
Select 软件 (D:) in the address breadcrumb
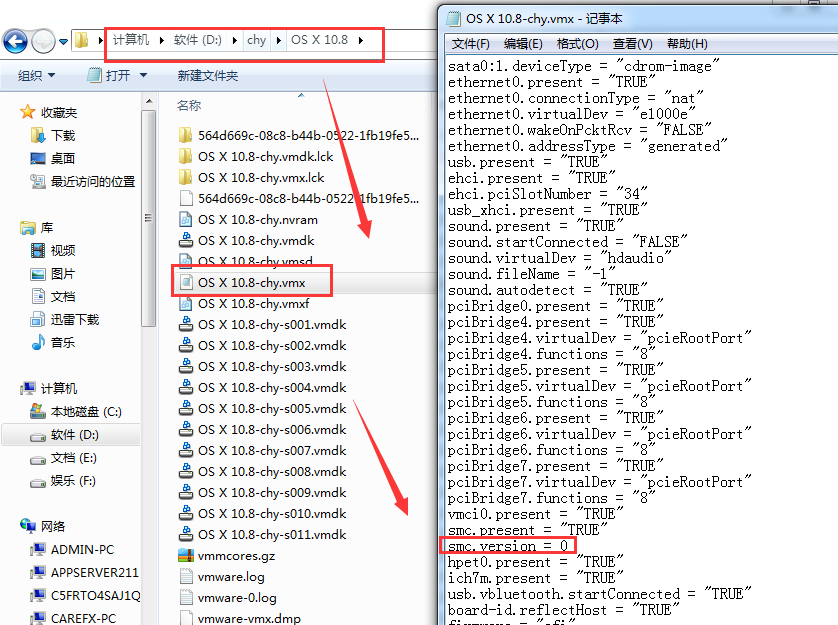coord(197,40)
